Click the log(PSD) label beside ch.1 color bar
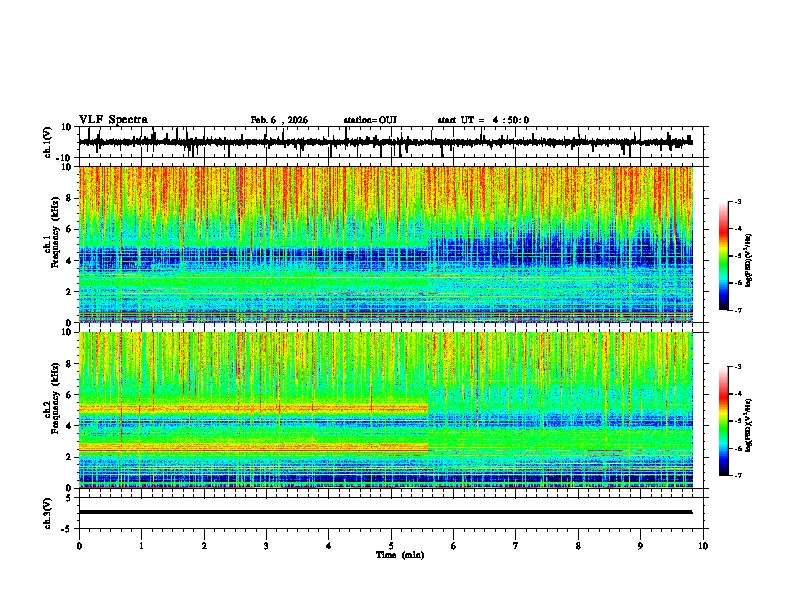This screenshot has width=792, height=612. tap(749, 261)
